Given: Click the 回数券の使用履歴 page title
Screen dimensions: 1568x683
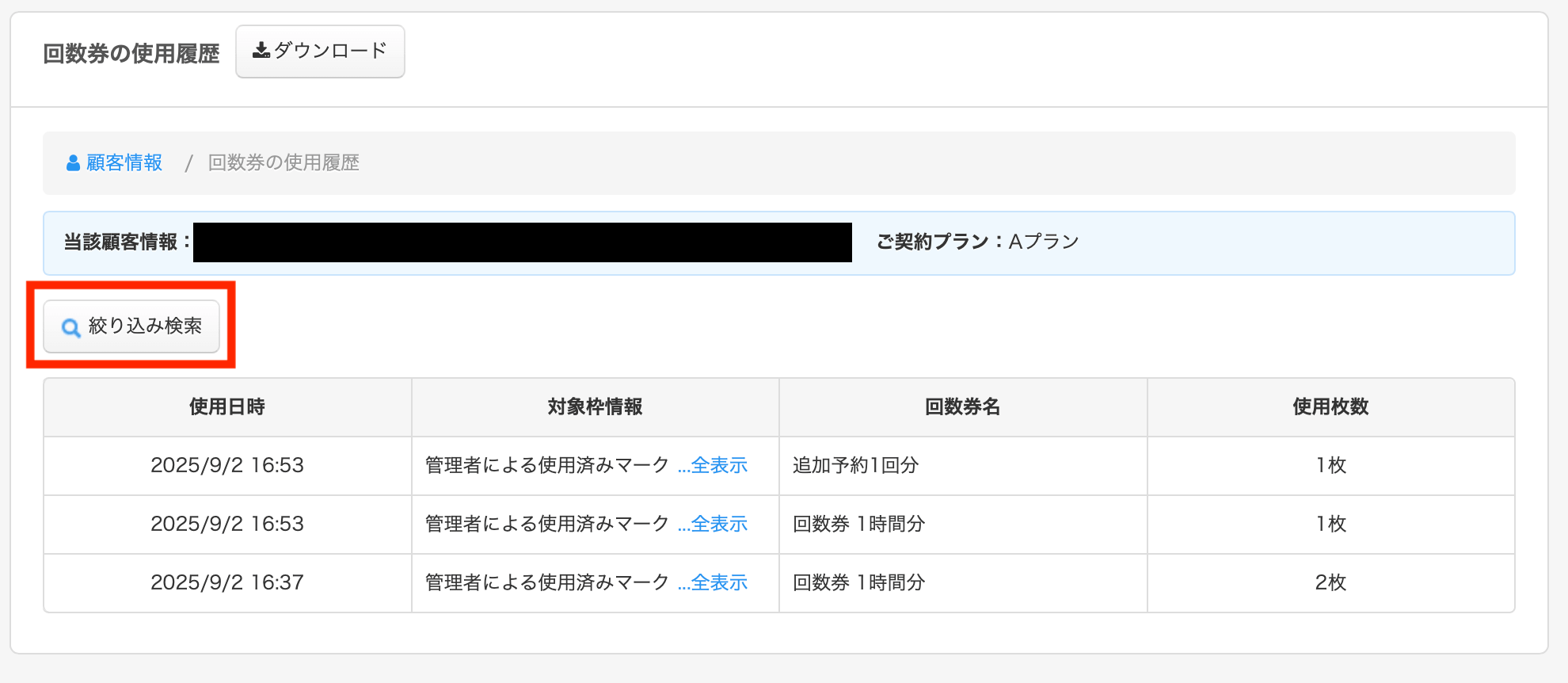Looking at the screenshot, I should point(131,54).
